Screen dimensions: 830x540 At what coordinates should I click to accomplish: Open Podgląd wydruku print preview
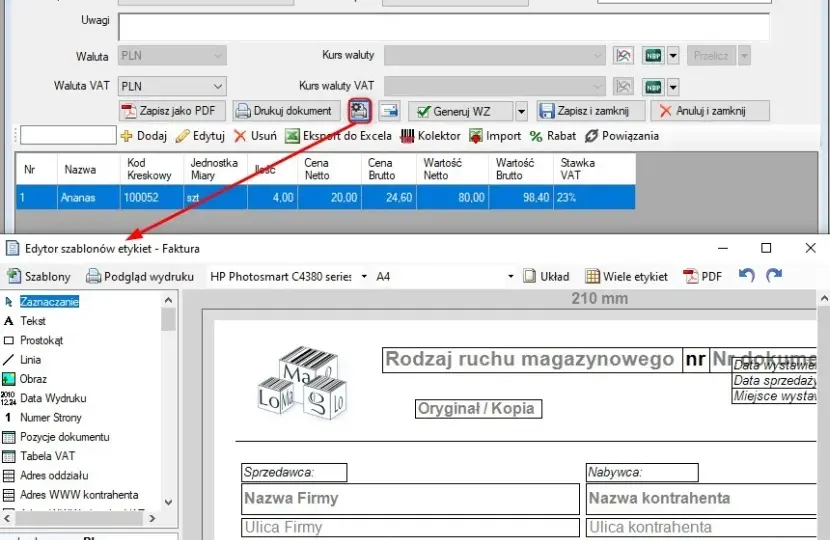(x=140, y=276)
